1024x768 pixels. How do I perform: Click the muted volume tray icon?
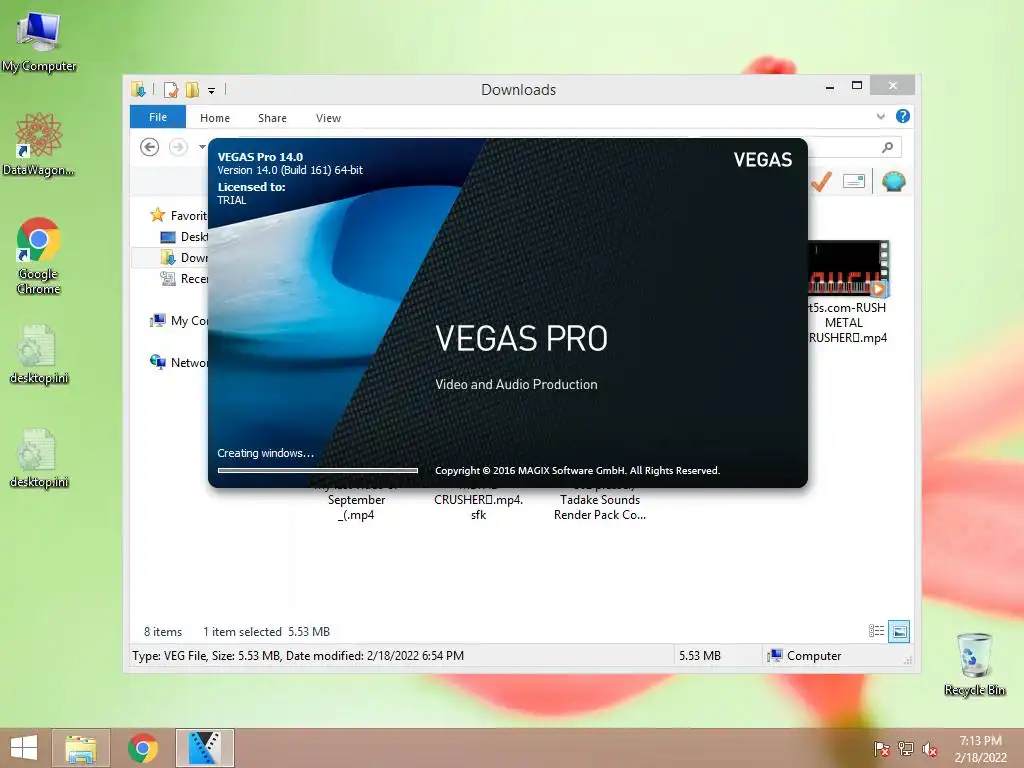930,749
